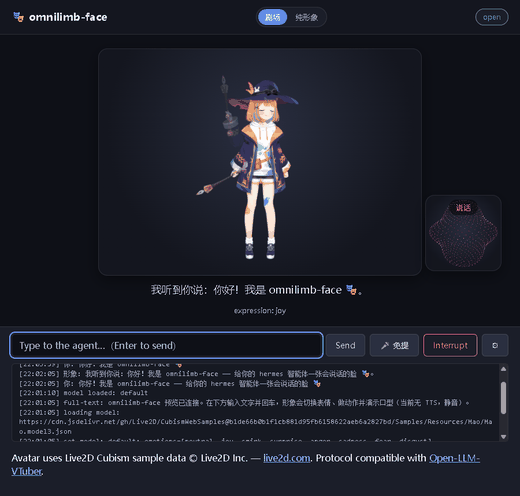Click the omnilimb-face masks logo icon
520x496 pixels.
click(19, 17)
